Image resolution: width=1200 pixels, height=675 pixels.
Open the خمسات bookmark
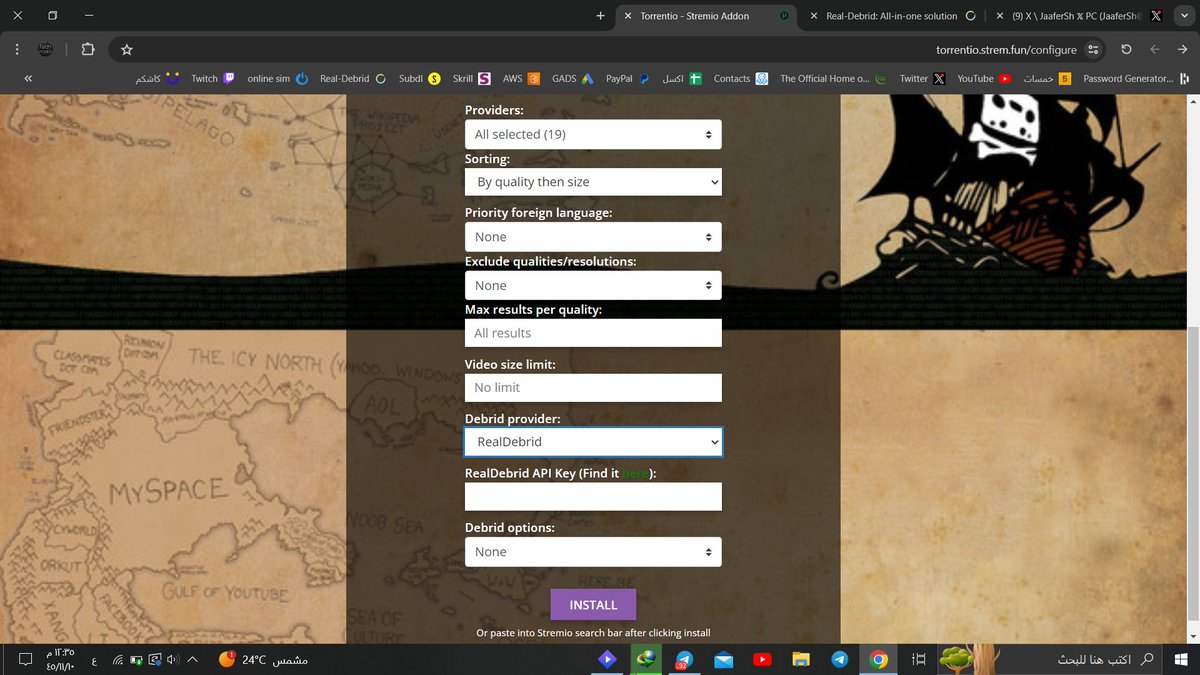pyautogui.click(x=1049, y=78)
